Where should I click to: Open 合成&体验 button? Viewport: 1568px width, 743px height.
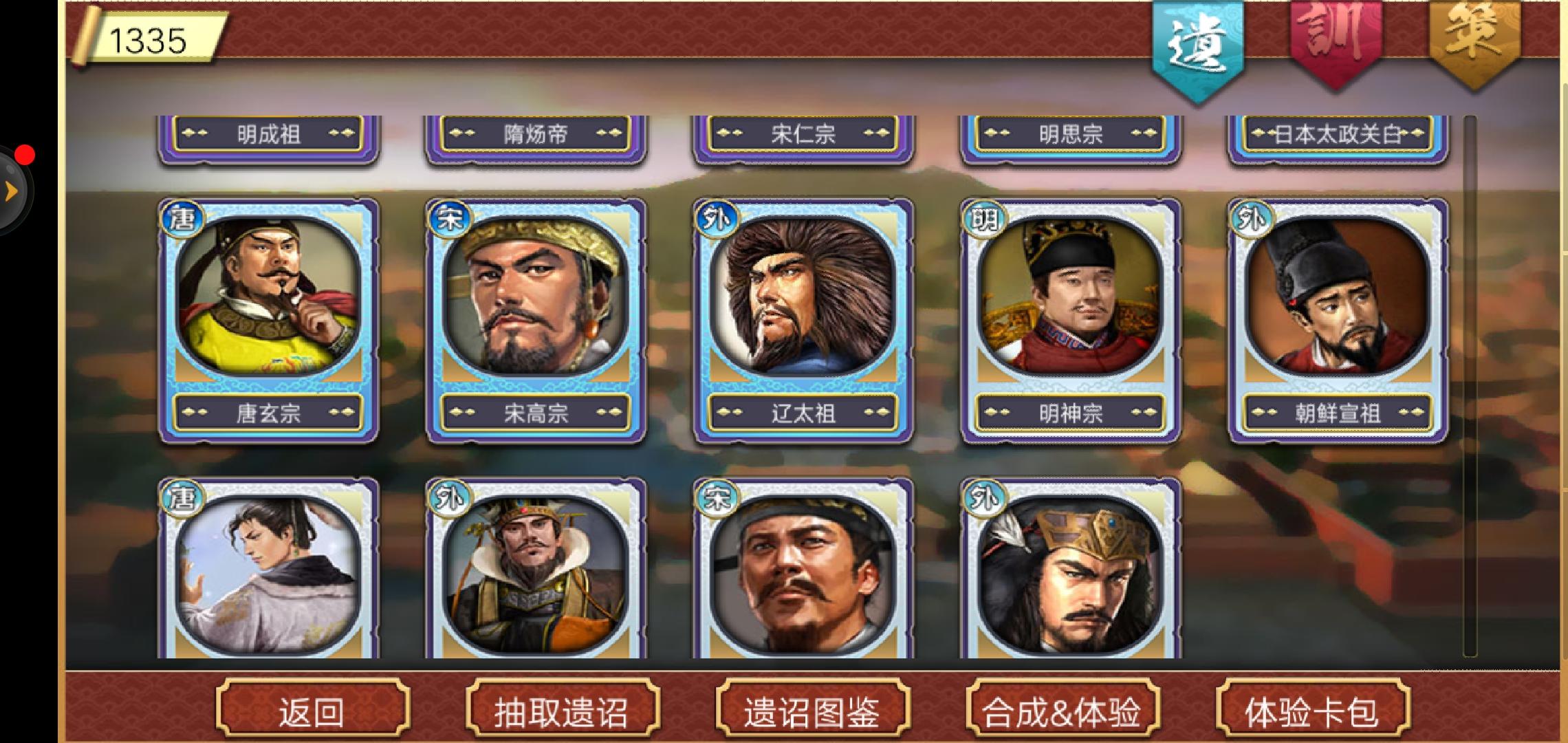coord(1063,711)
